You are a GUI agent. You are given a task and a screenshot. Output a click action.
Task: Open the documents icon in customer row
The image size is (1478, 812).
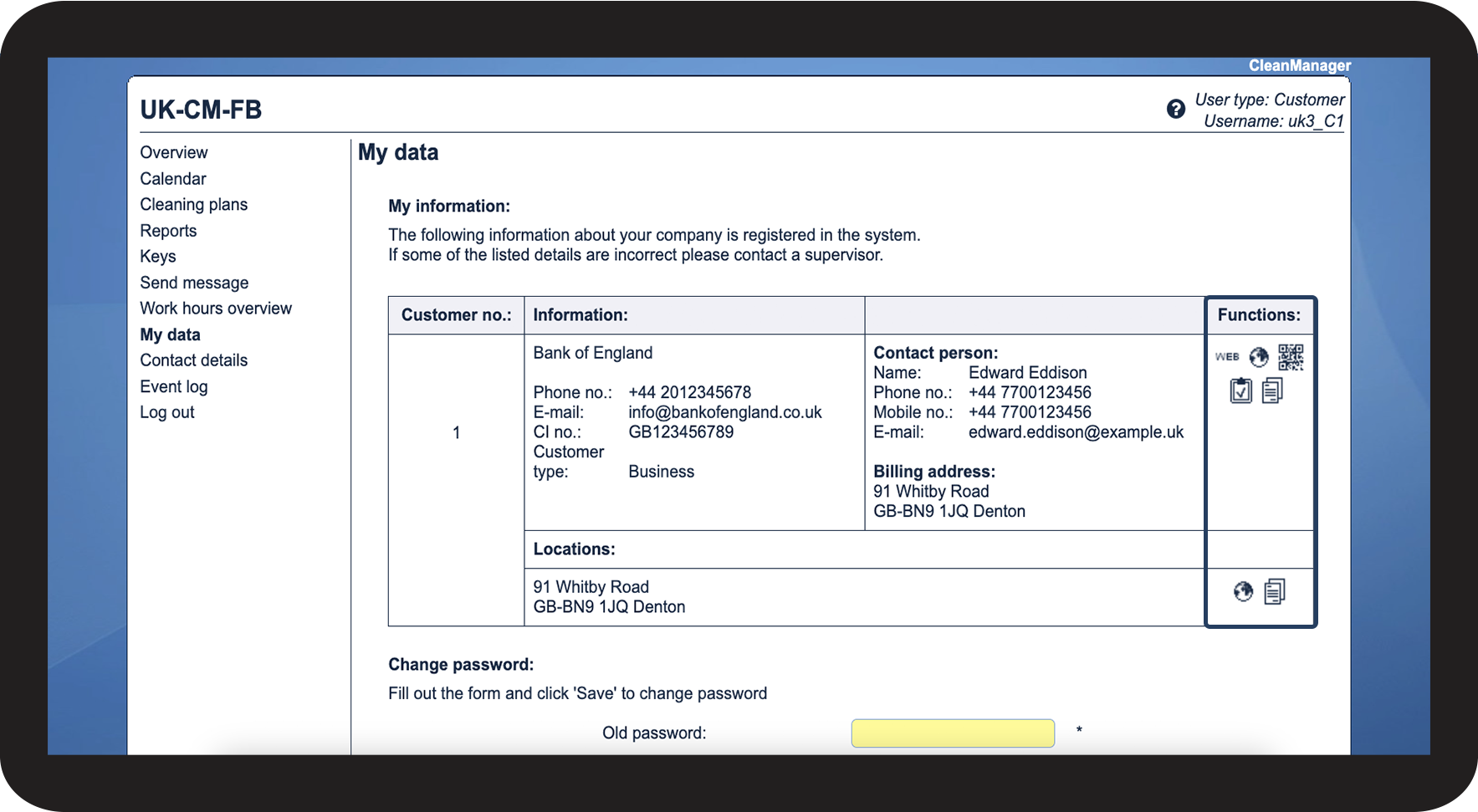1272,391
